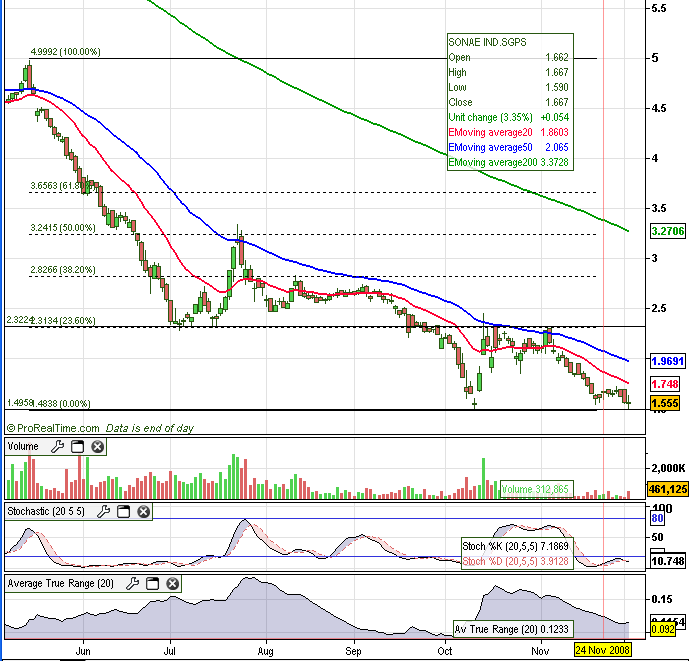Click the Volume panel title

[x=23, y=447]
